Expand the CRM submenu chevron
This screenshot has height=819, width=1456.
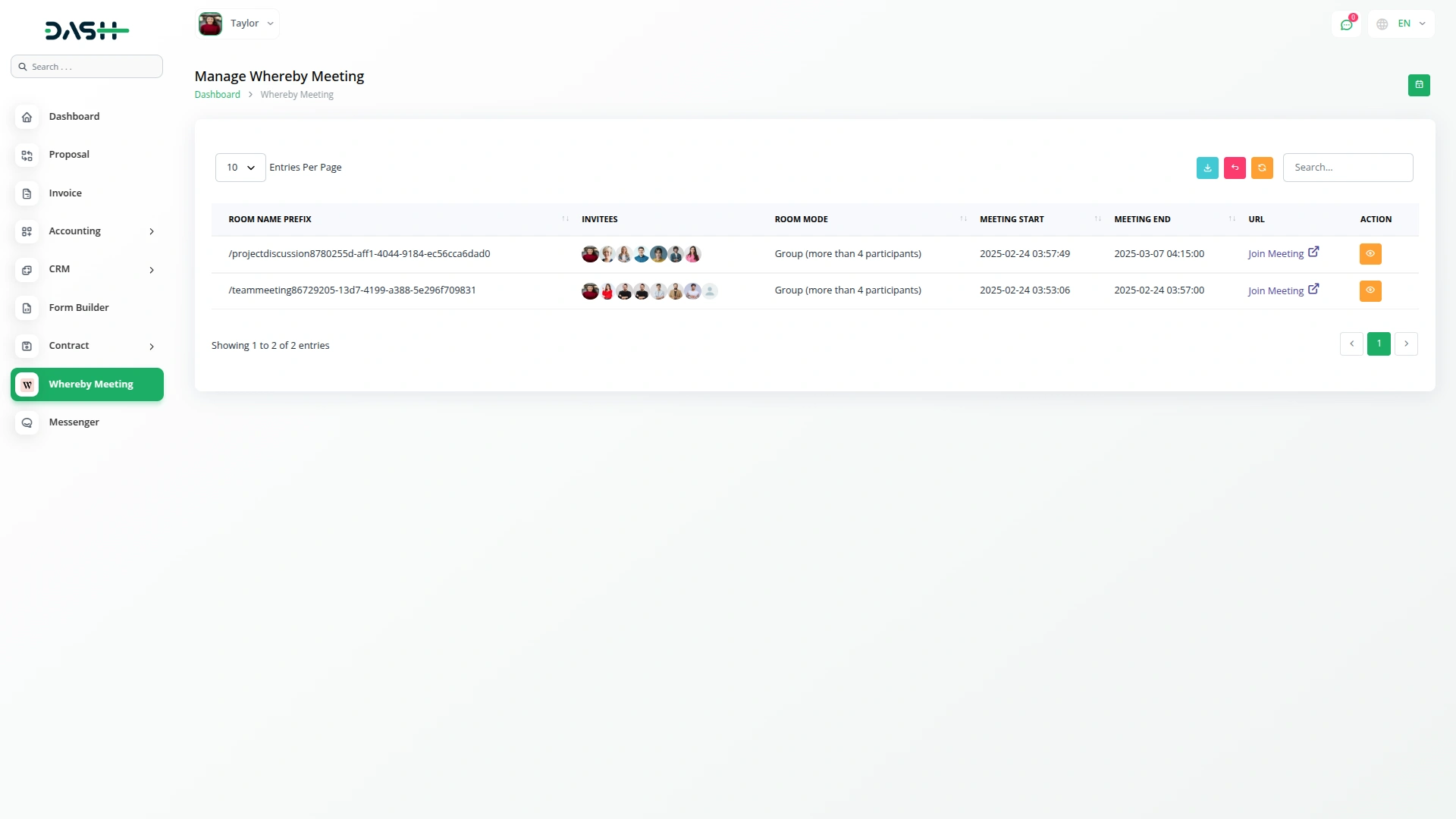152,270
